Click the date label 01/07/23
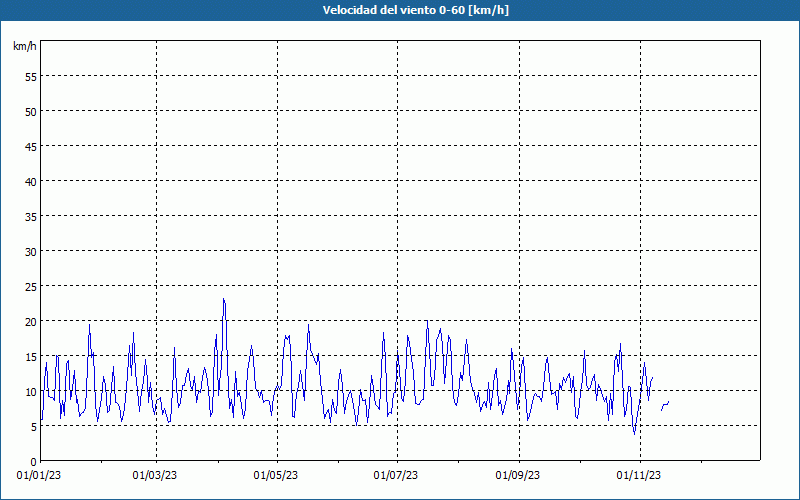This screenshot has height=500, width=800. [x=395, y=476]
